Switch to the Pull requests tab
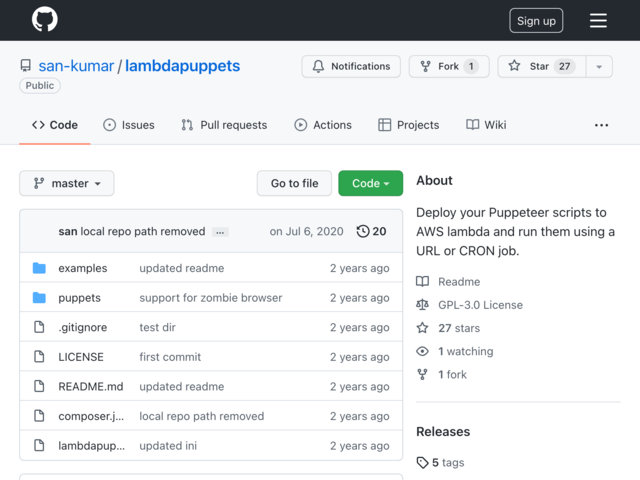The width and height of the screenshot is (640, 480). (224, 125)
